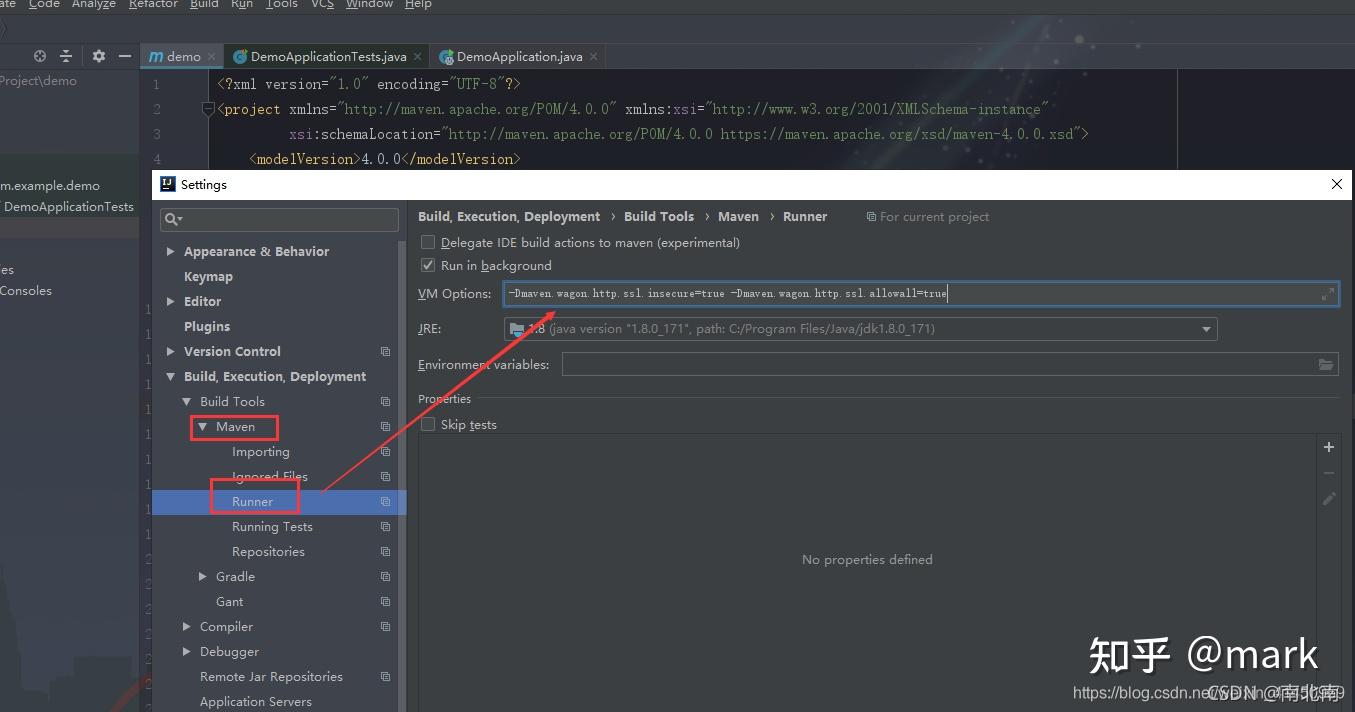Expand the Gradle node arrow
The image size is (1355, 712).
click(203, 576)
